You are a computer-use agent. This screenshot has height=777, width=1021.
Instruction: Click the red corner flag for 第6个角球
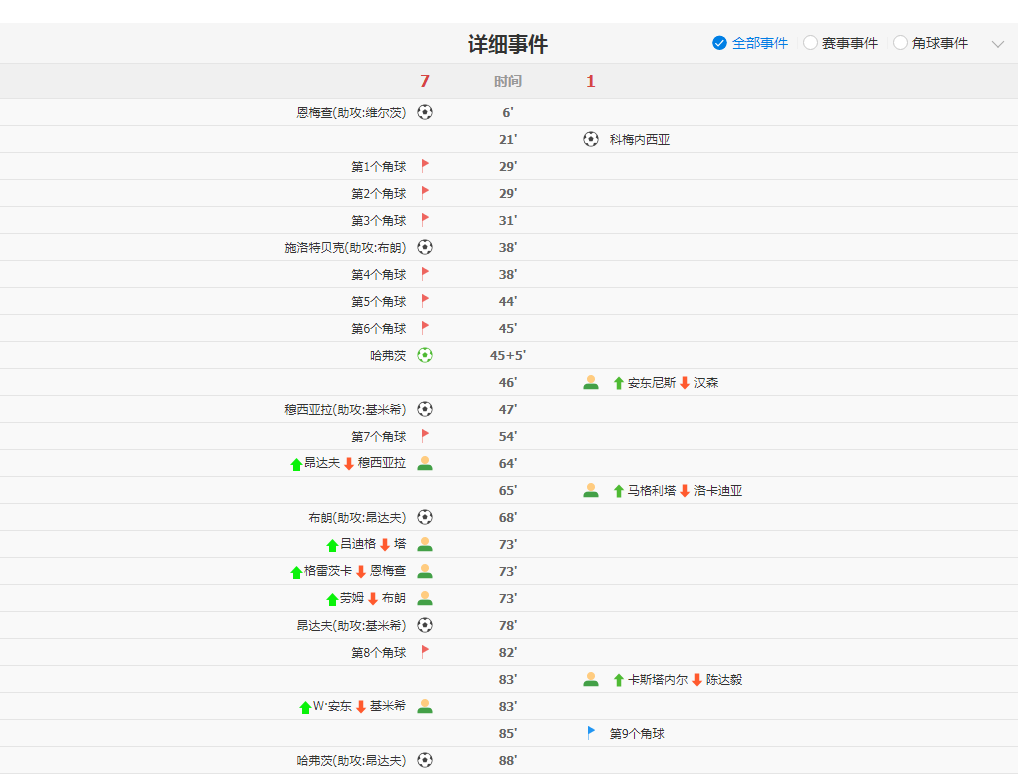[425, 328]
